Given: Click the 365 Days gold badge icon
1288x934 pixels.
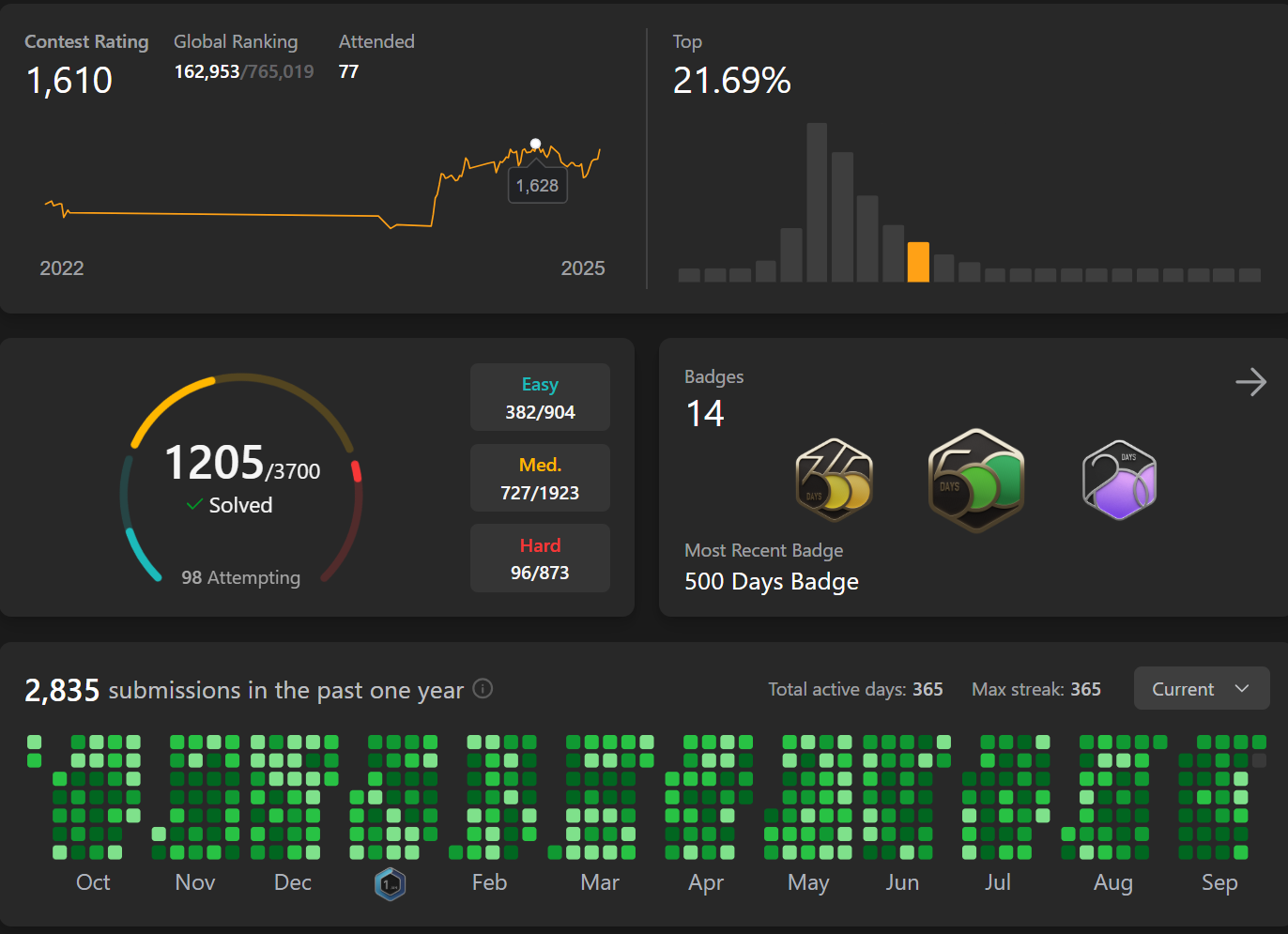Looking at the screenshot, I should coord(834,480).
